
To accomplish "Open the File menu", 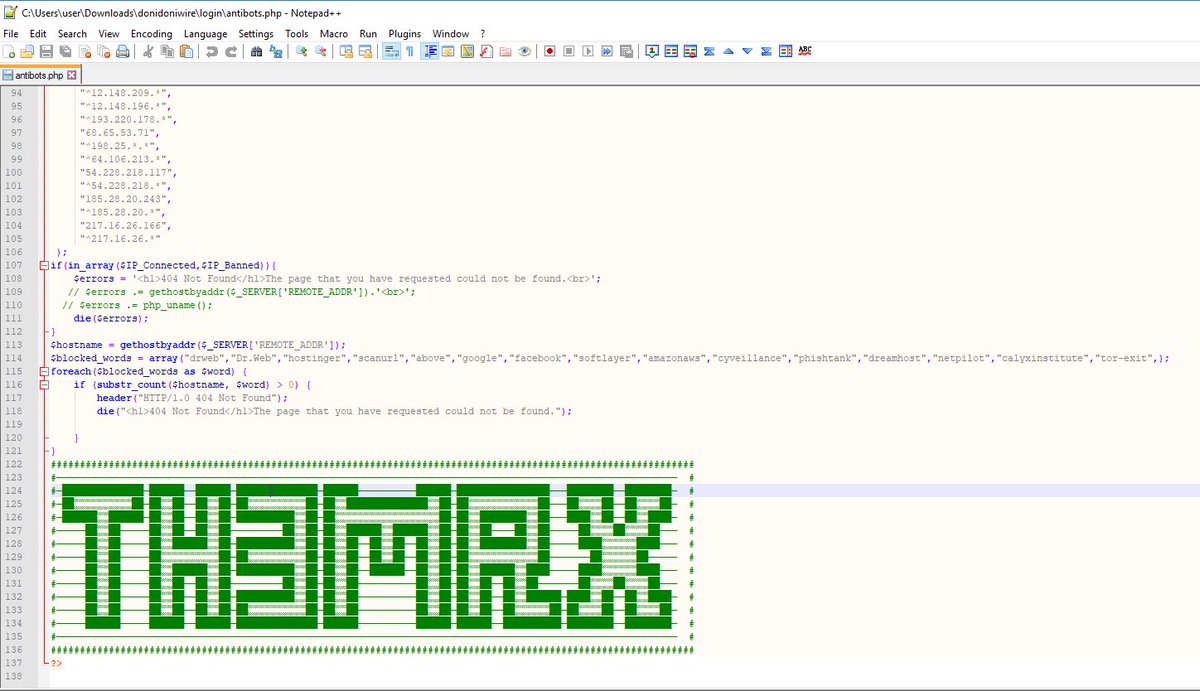I will point(11,33).
